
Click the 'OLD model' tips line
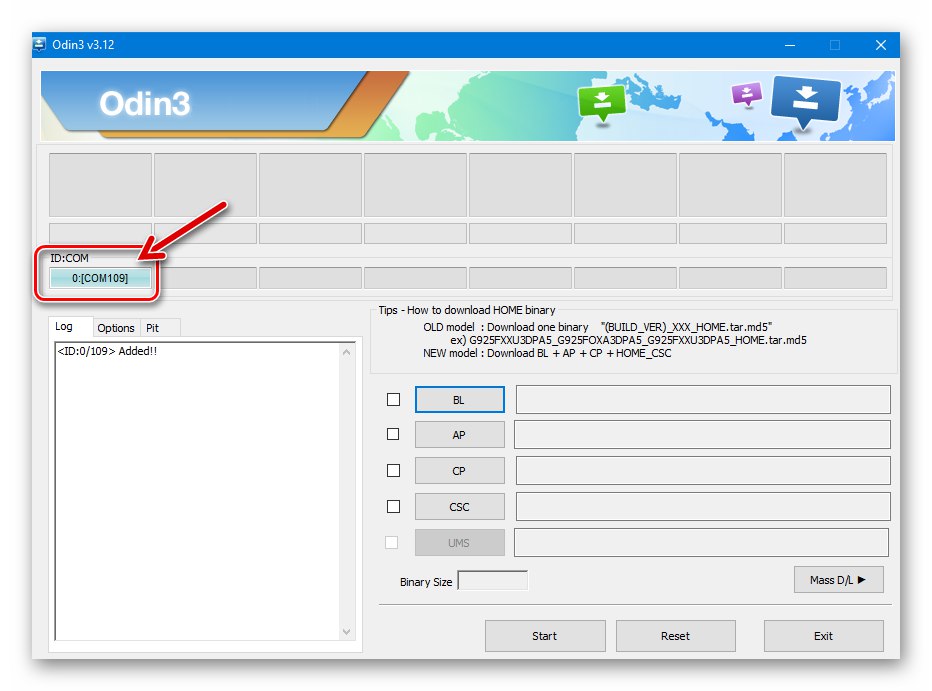pos(597,327)
